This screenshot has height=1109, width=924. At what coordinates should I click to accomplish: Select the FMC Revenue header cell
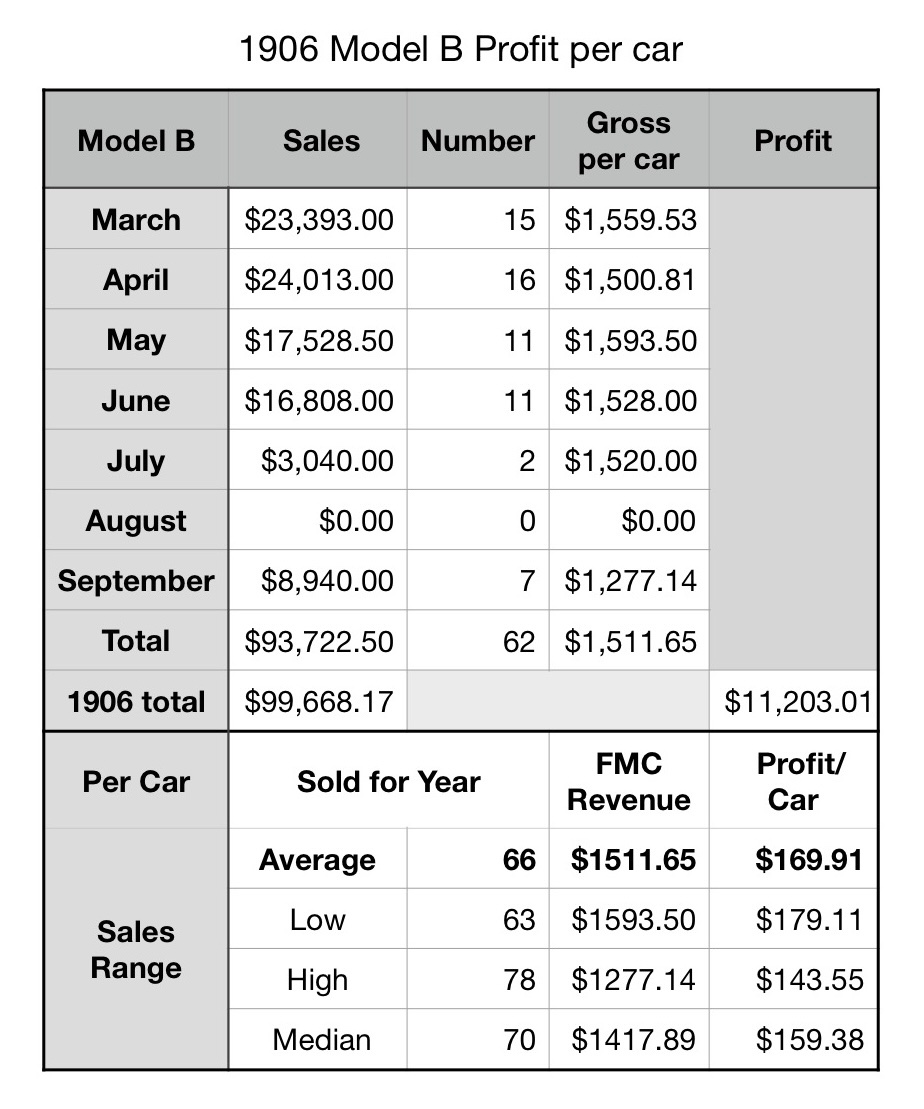[629, 782]
